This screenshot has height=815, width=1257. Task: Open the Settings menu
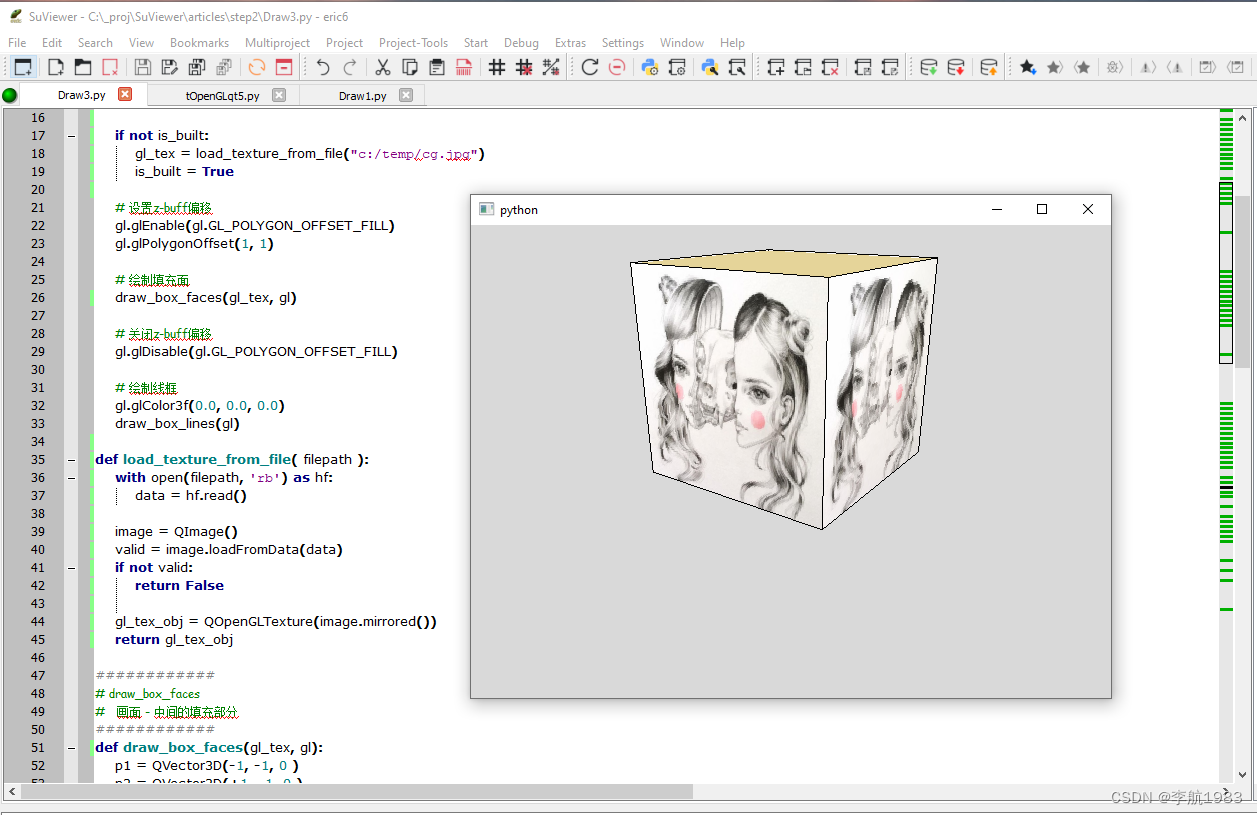pyautogui.click(x=623, y=43)
